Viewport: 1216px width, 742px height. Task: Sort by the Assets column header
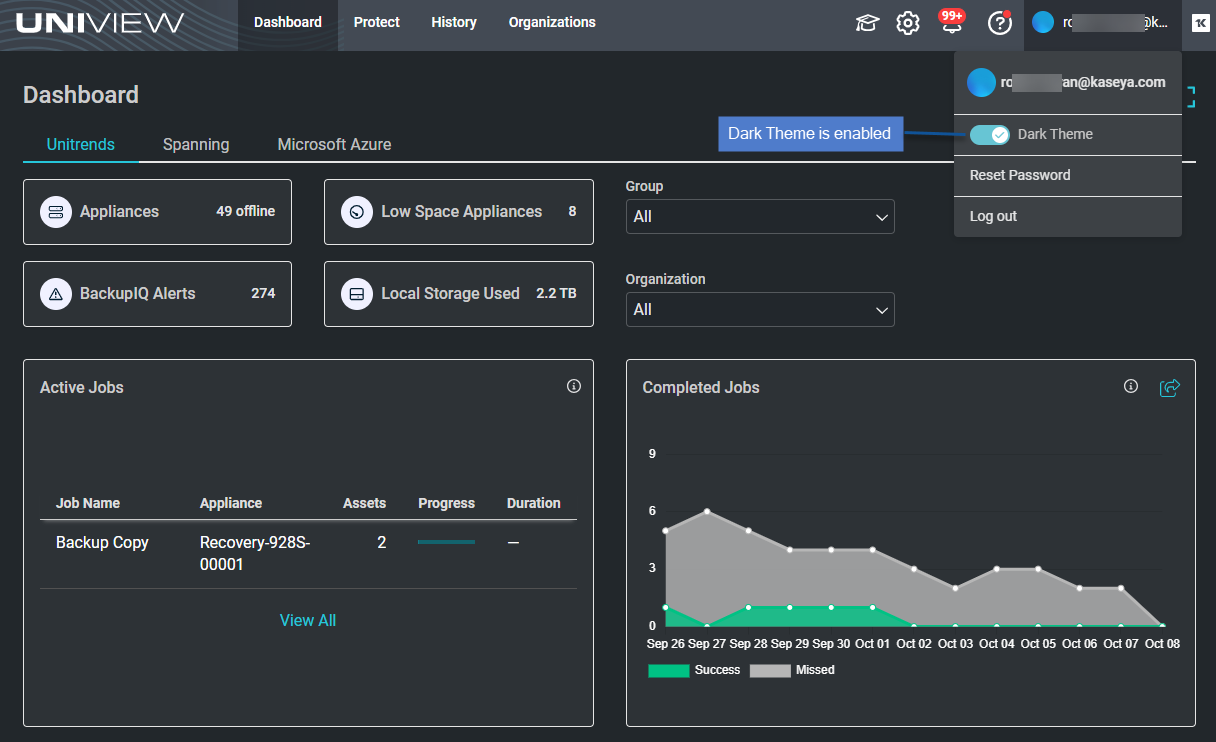pyautogui.click(x=364, y=504)
